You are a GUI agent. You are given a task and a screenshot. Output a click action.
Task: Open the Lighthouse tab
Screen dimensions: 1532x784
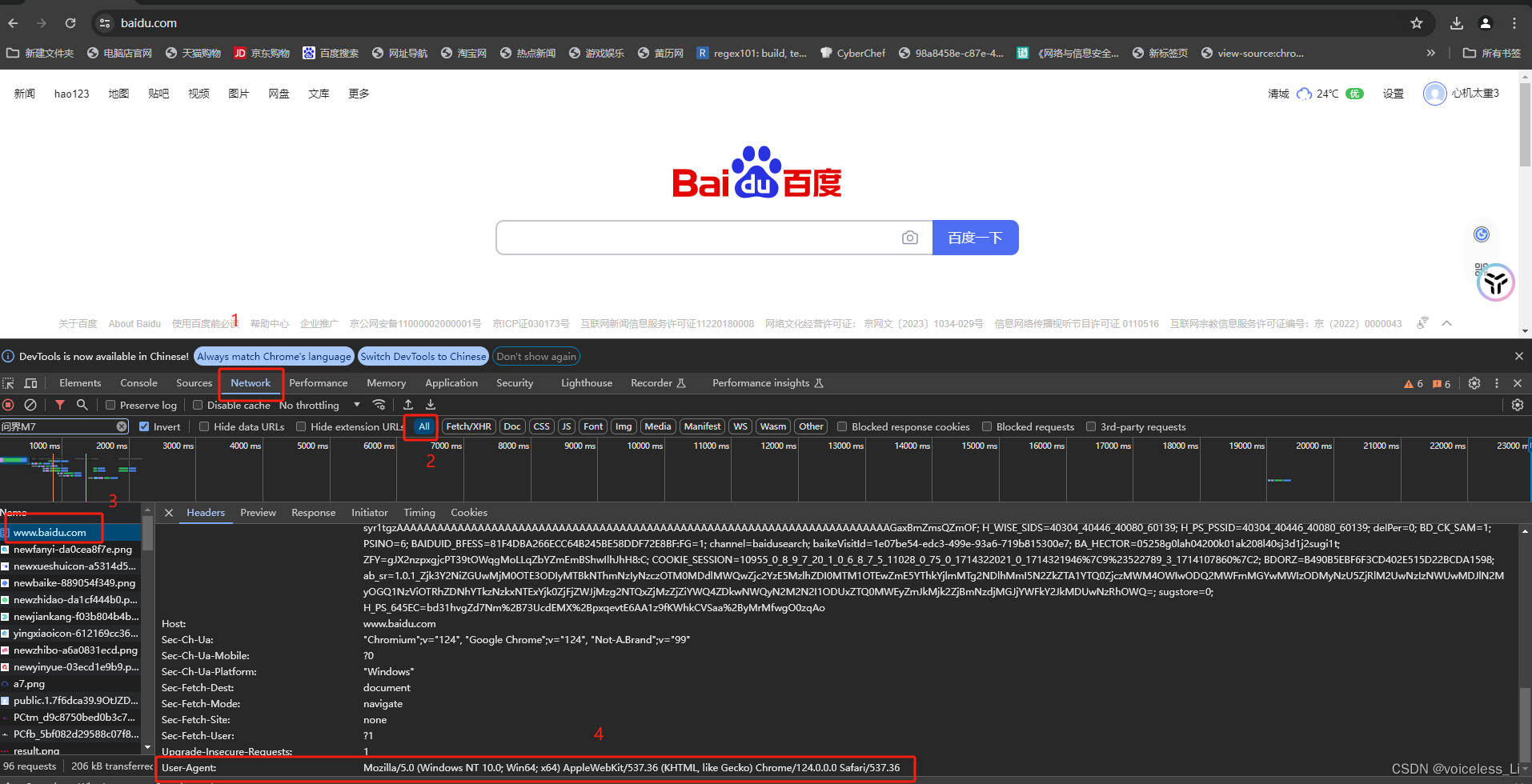click(x=587, y=383)
